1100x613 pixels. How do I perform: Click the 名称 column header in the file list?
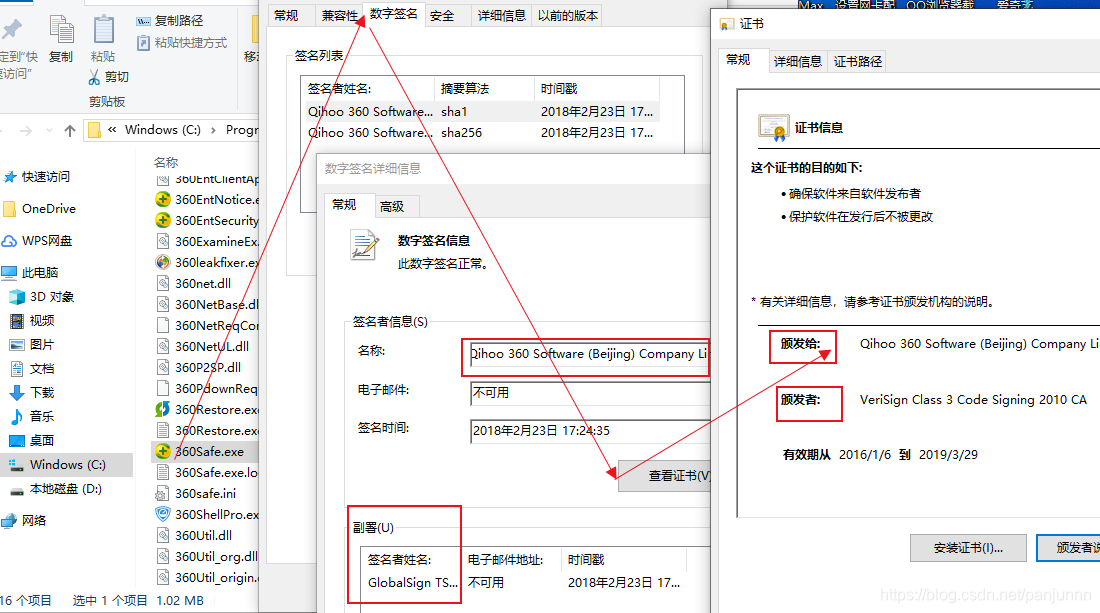click(166, 163)
